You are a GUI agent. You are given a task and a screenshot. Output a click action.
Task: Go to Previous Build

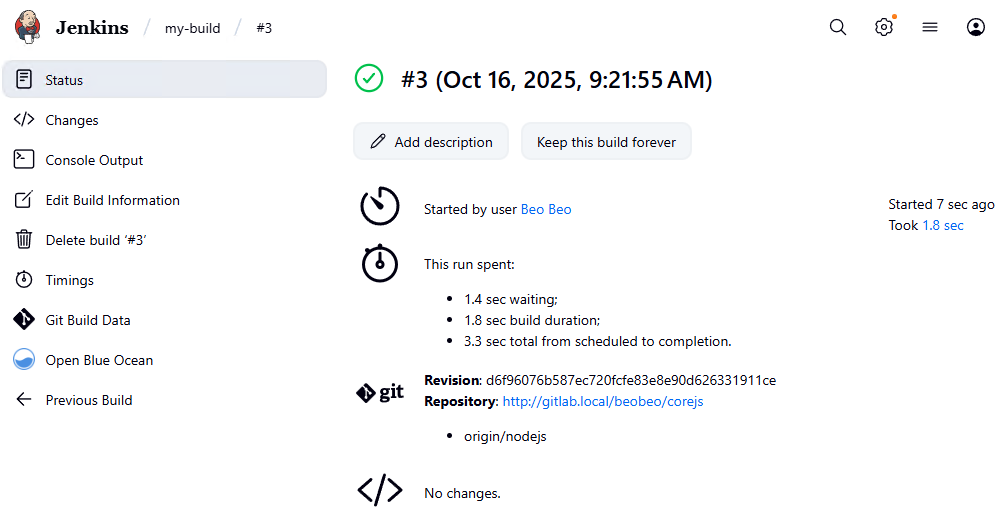tap(88, 400)
